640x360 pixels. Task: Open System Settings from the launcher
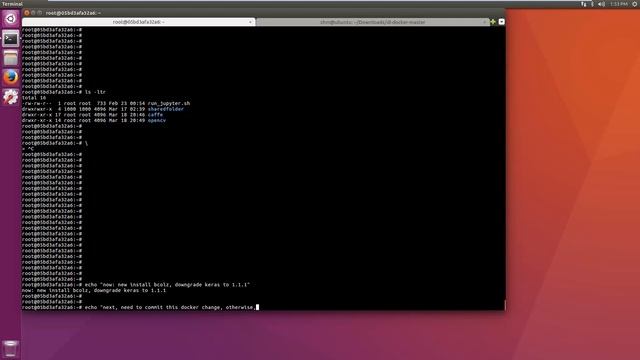(x=11, y=97)
